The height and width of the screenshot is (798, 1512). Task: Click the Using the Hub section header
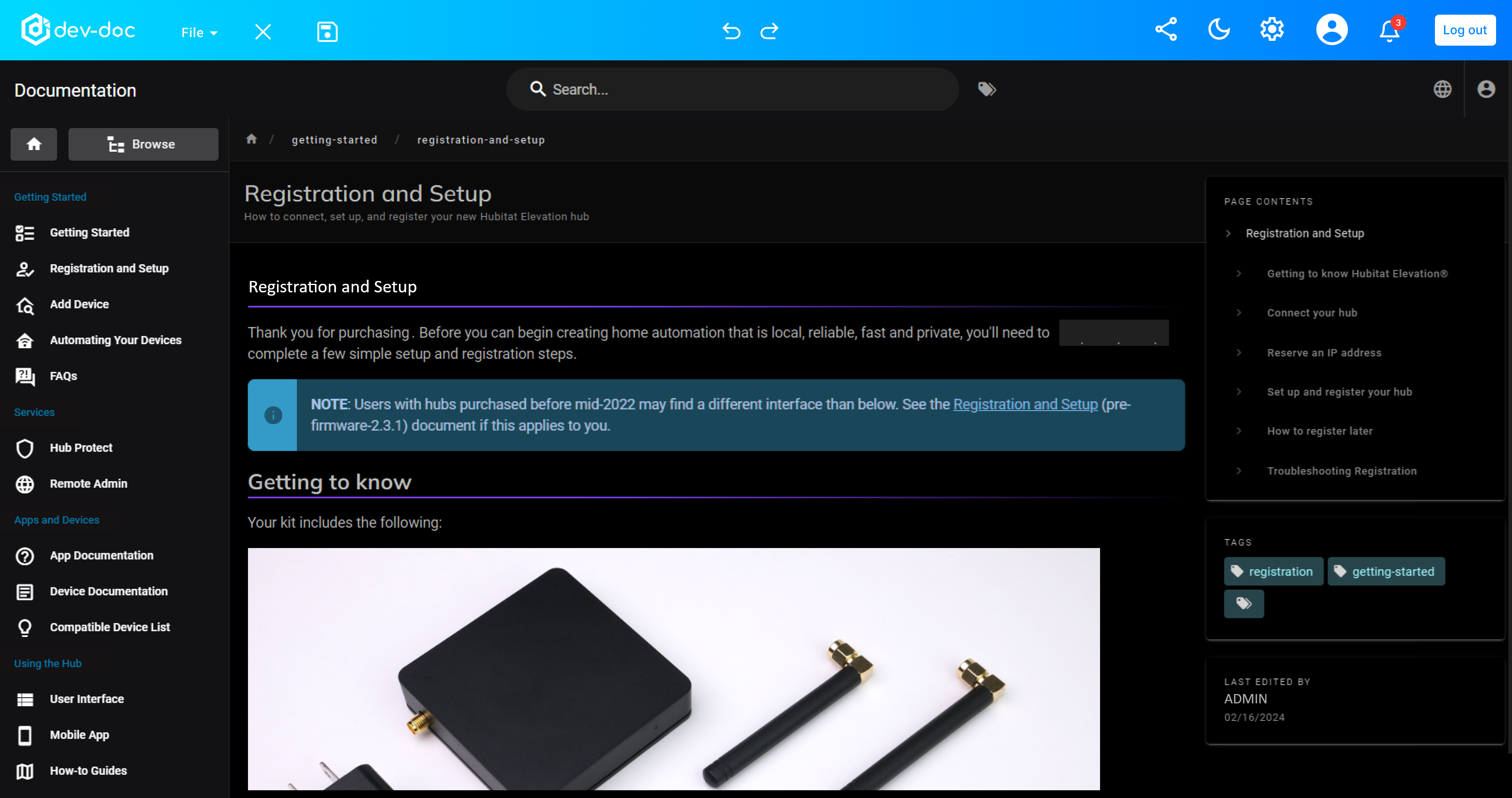pos(48,663)
